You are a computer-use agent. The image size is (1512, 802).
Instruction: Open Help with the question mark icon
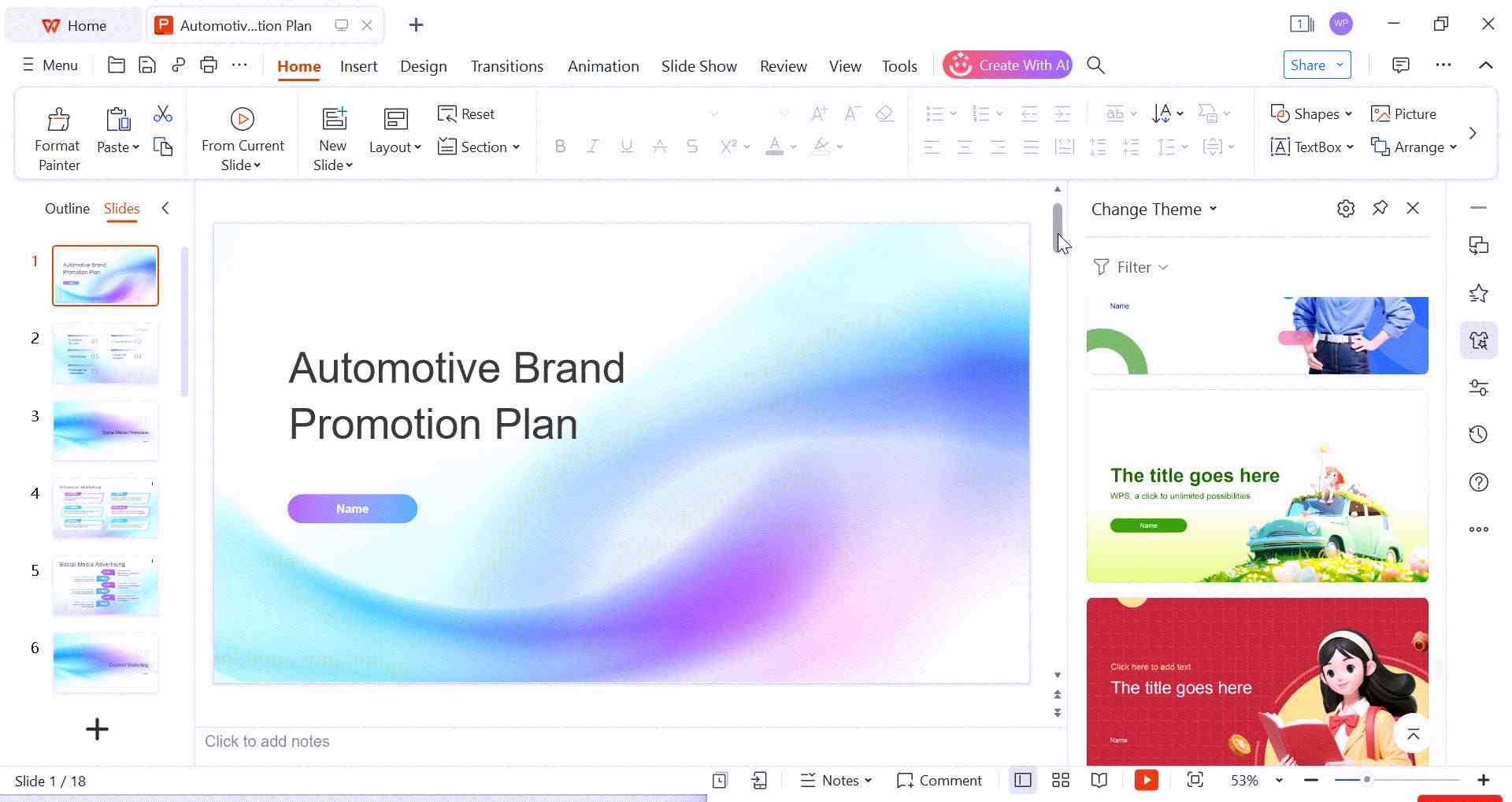coord(1479,481)
